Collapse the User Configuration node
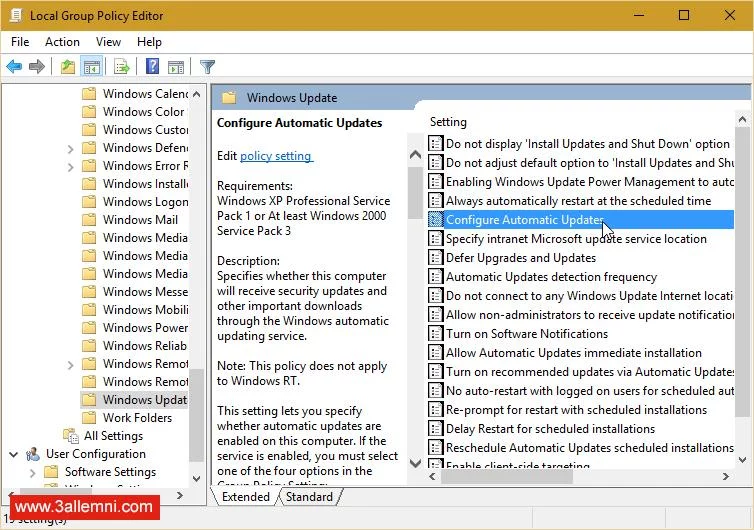This screenshot has height=530, width=754. pos(13,454)
